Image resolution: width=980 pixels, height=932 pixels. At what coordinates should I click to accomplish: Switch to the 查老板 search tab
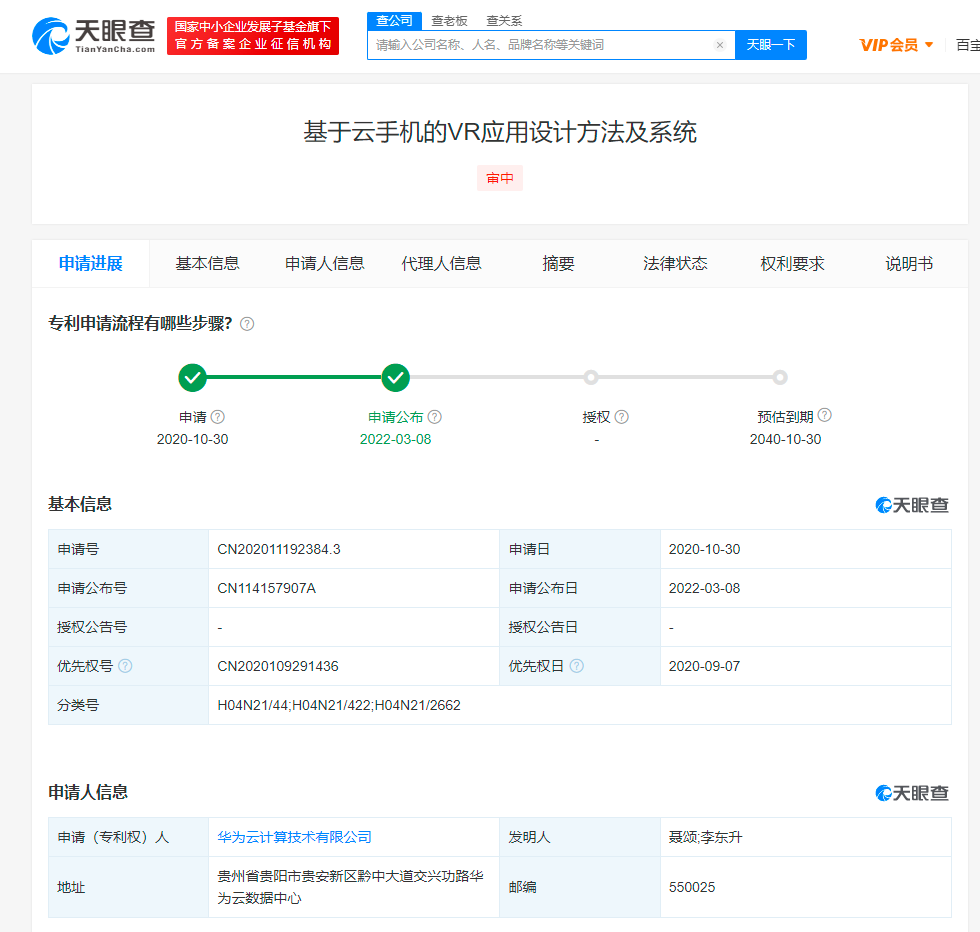click(x=451, y=20)
